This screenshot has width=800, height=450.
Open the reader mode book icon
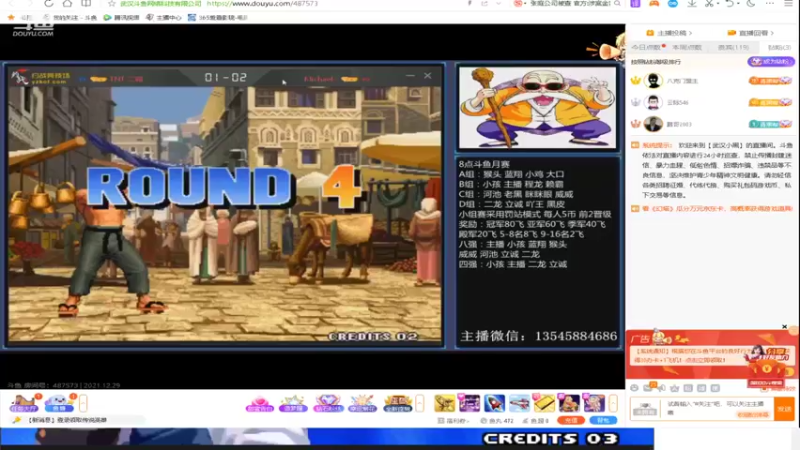(86, 3)
